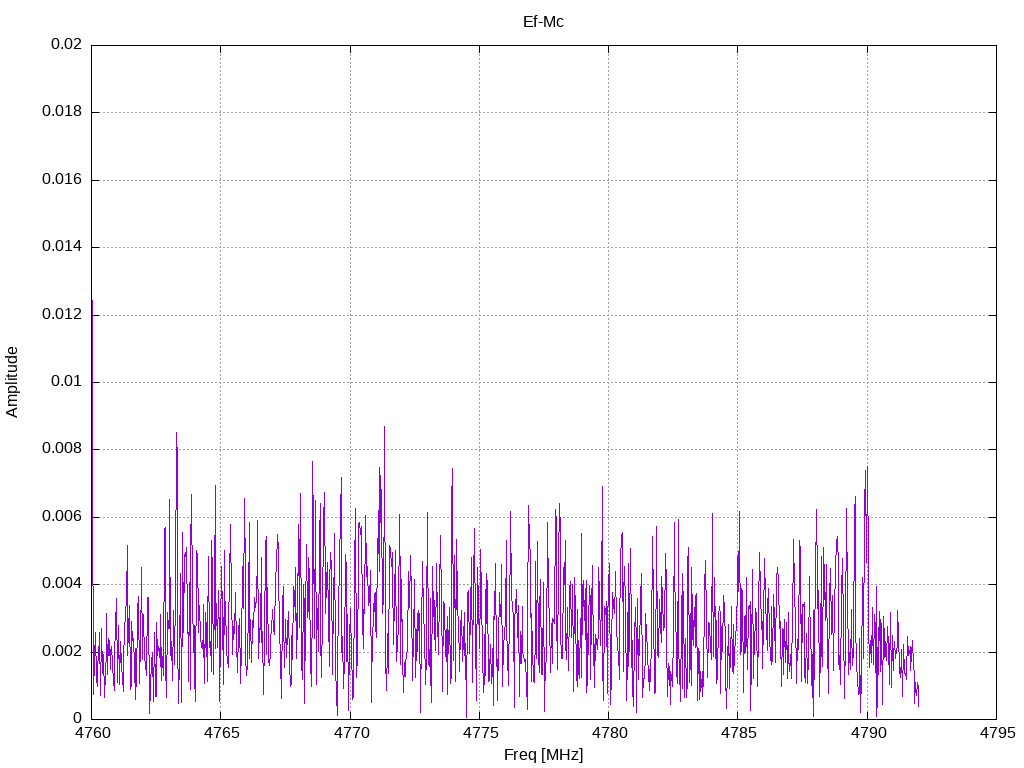Select the 0.002 y-axis tick label
The height and width of the screenshot is (768, 1024).
[x=62, y=651]
